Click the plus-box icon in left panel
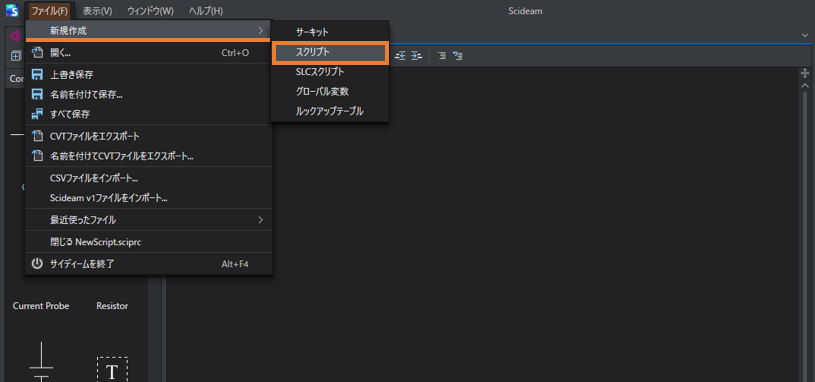This screenshot has height=382, width=815. point(16,56)
